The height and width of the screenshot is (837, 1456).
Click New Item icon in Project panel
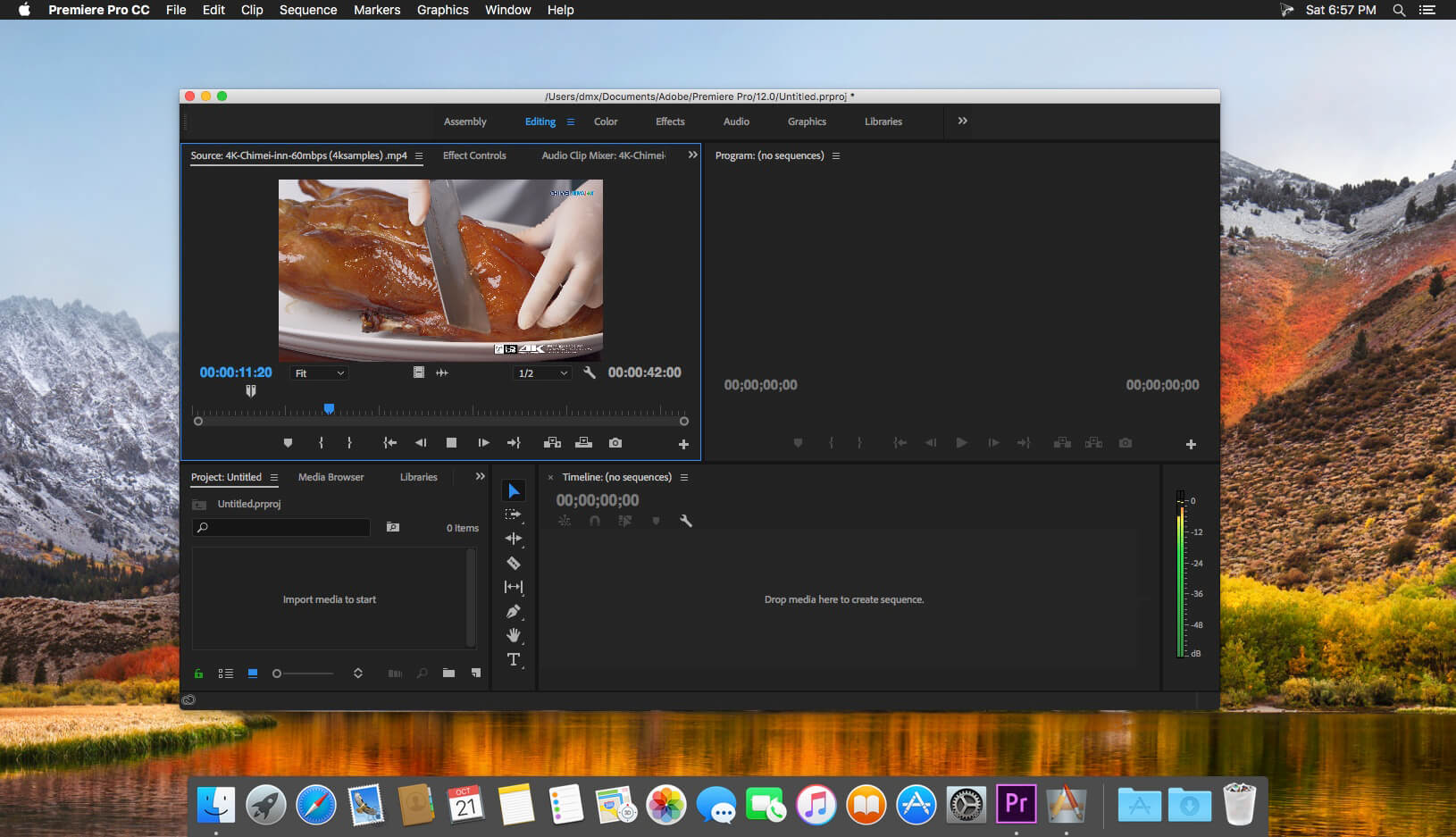click(x=476, y=674)
